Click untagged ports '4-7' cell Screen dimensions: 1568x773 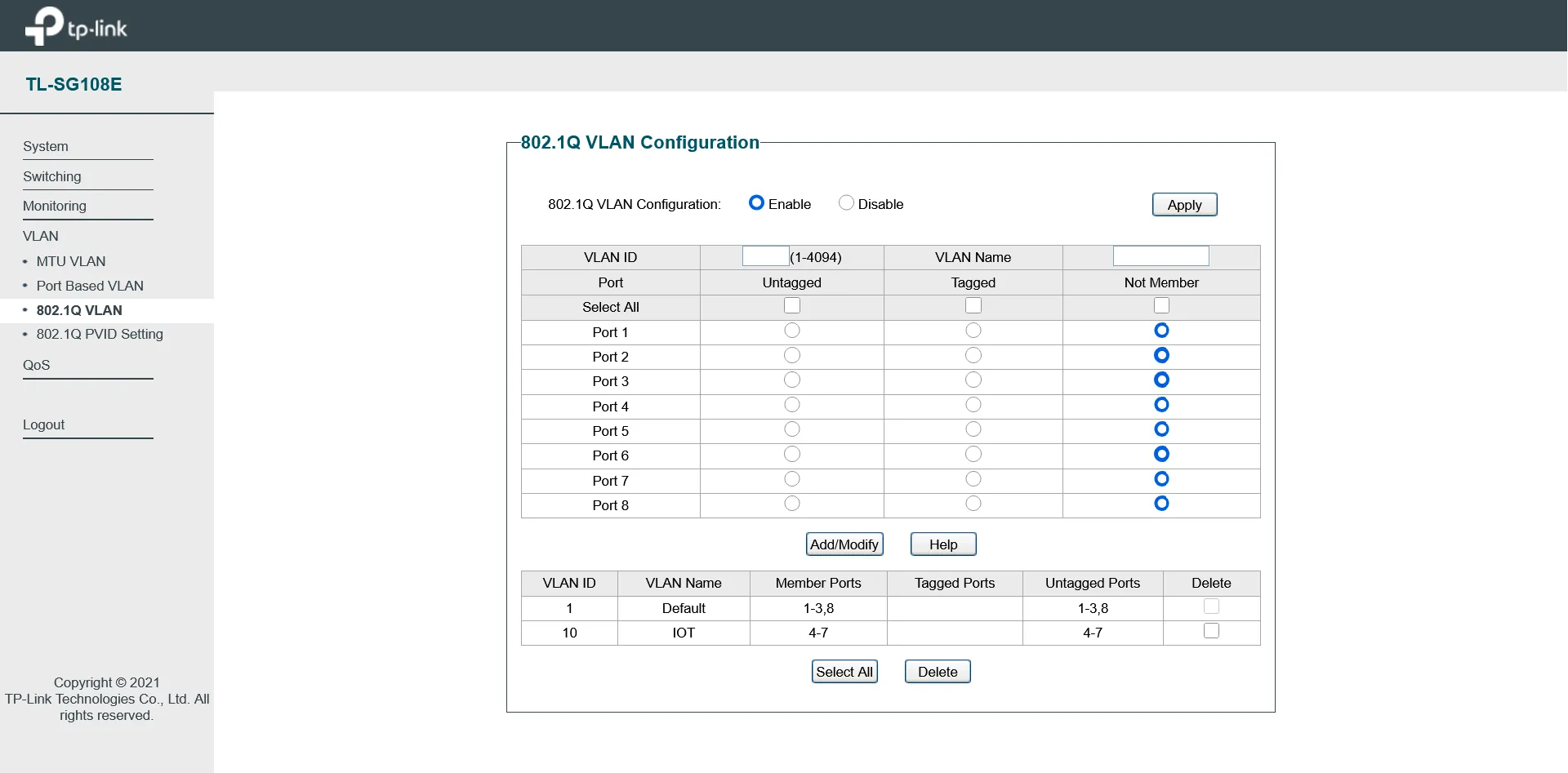click(1093, 633)
